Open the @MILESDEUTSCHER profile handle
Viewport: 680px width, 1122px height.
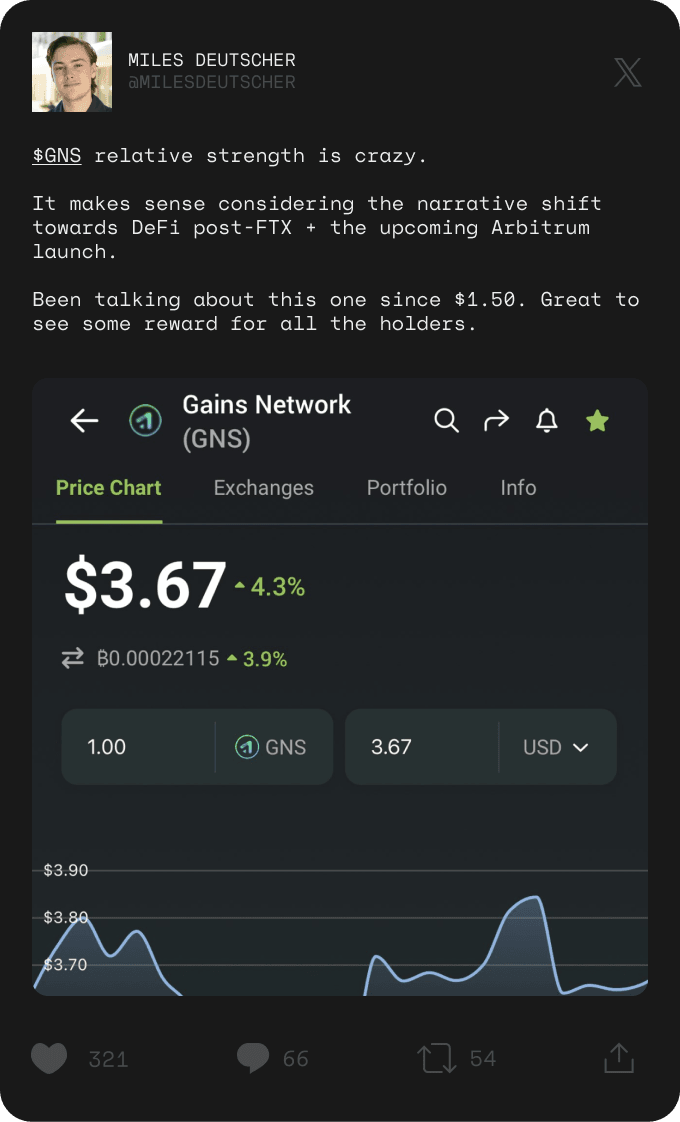pyautogui.click(x=211, y=83)
